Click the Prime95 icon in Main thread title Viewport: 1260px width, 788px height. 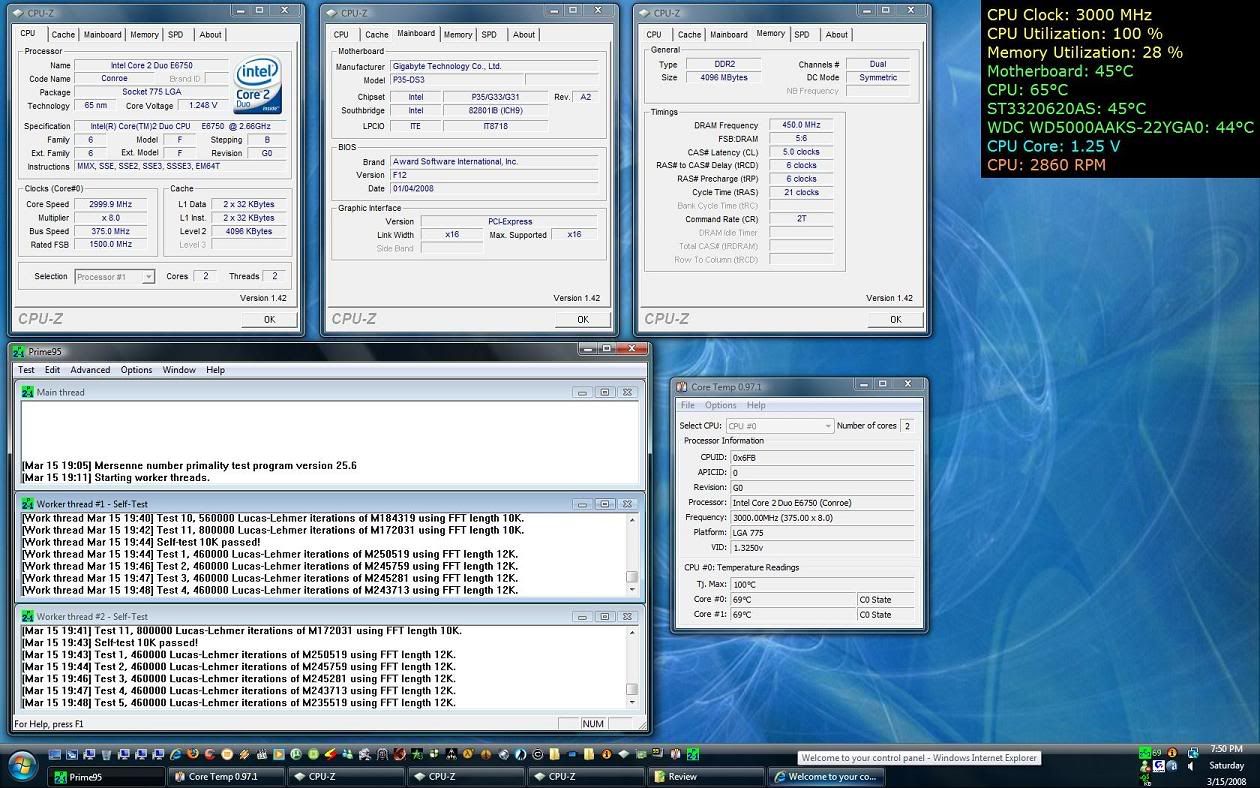[x=28, y=392]
